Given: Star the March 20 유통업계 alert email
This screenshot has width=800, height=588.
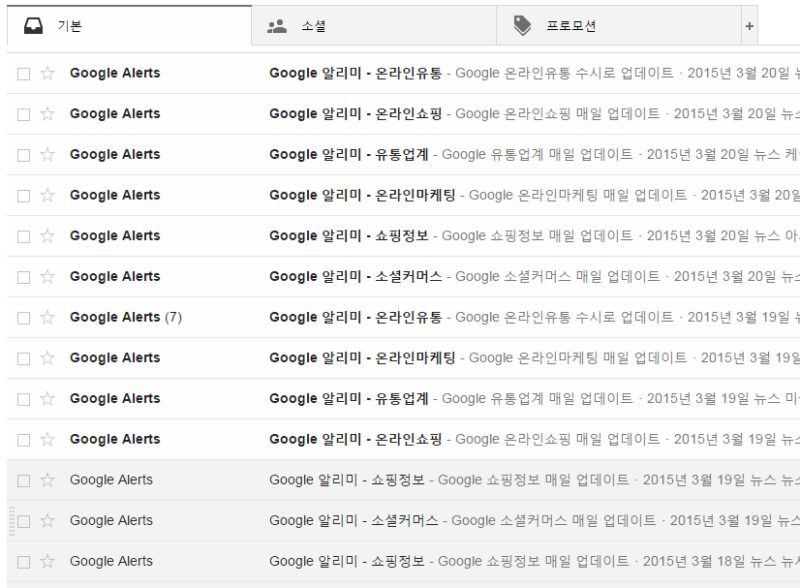Looking at the screenshot, I should 47,155.
